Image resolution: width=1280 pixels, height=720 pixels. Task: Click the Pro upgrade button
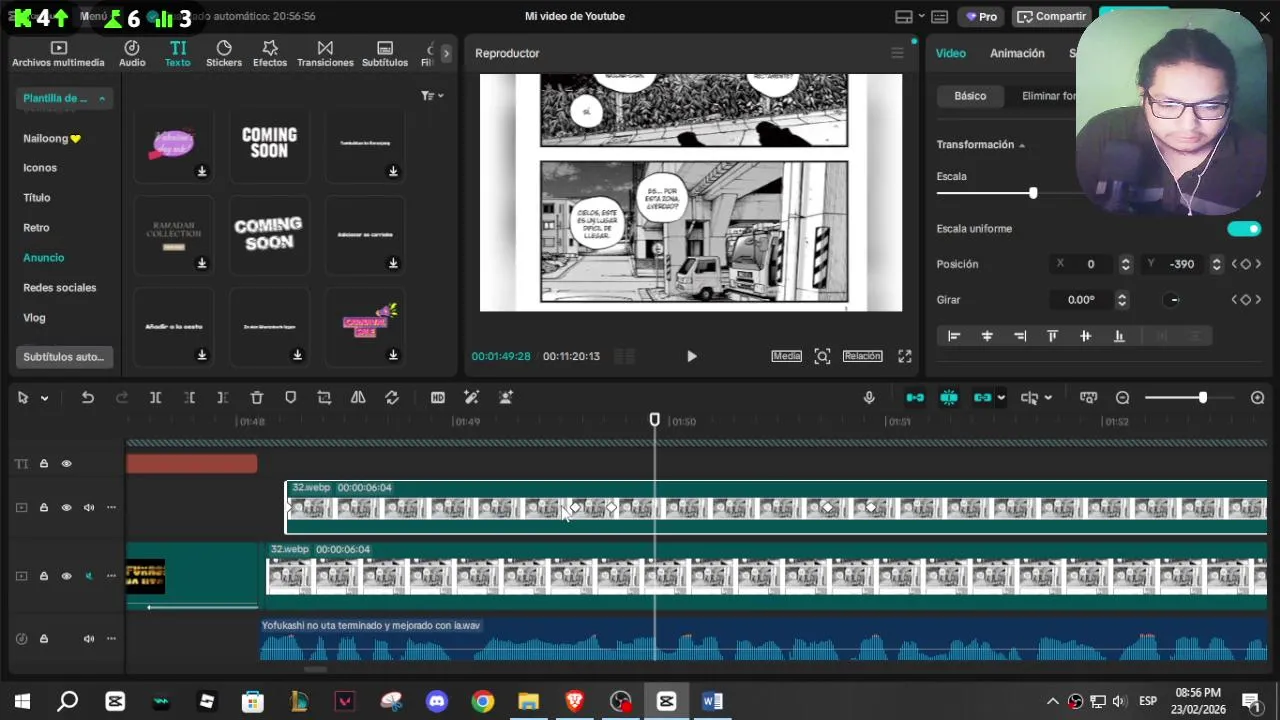click(x=979, y=17)
